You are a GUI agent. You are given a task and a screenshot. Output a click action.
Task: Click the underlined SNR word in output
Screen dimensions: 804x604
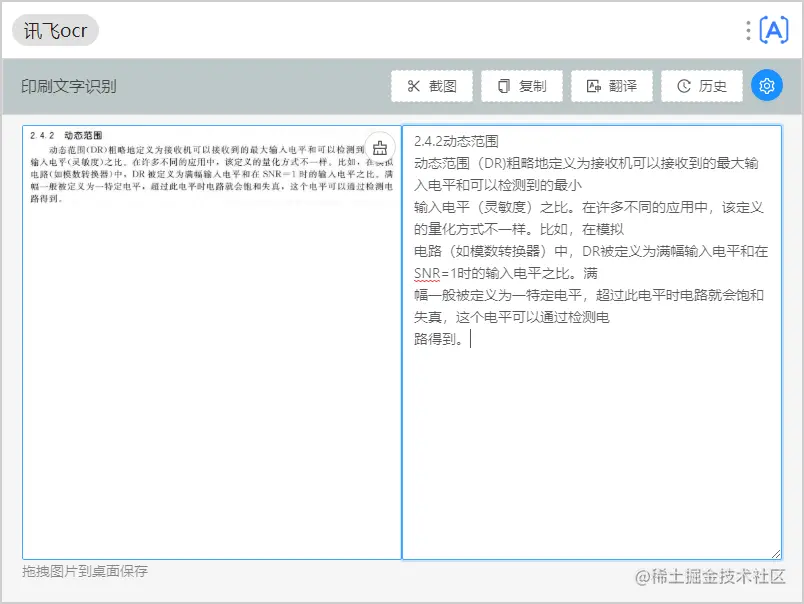tap(427, 273)
